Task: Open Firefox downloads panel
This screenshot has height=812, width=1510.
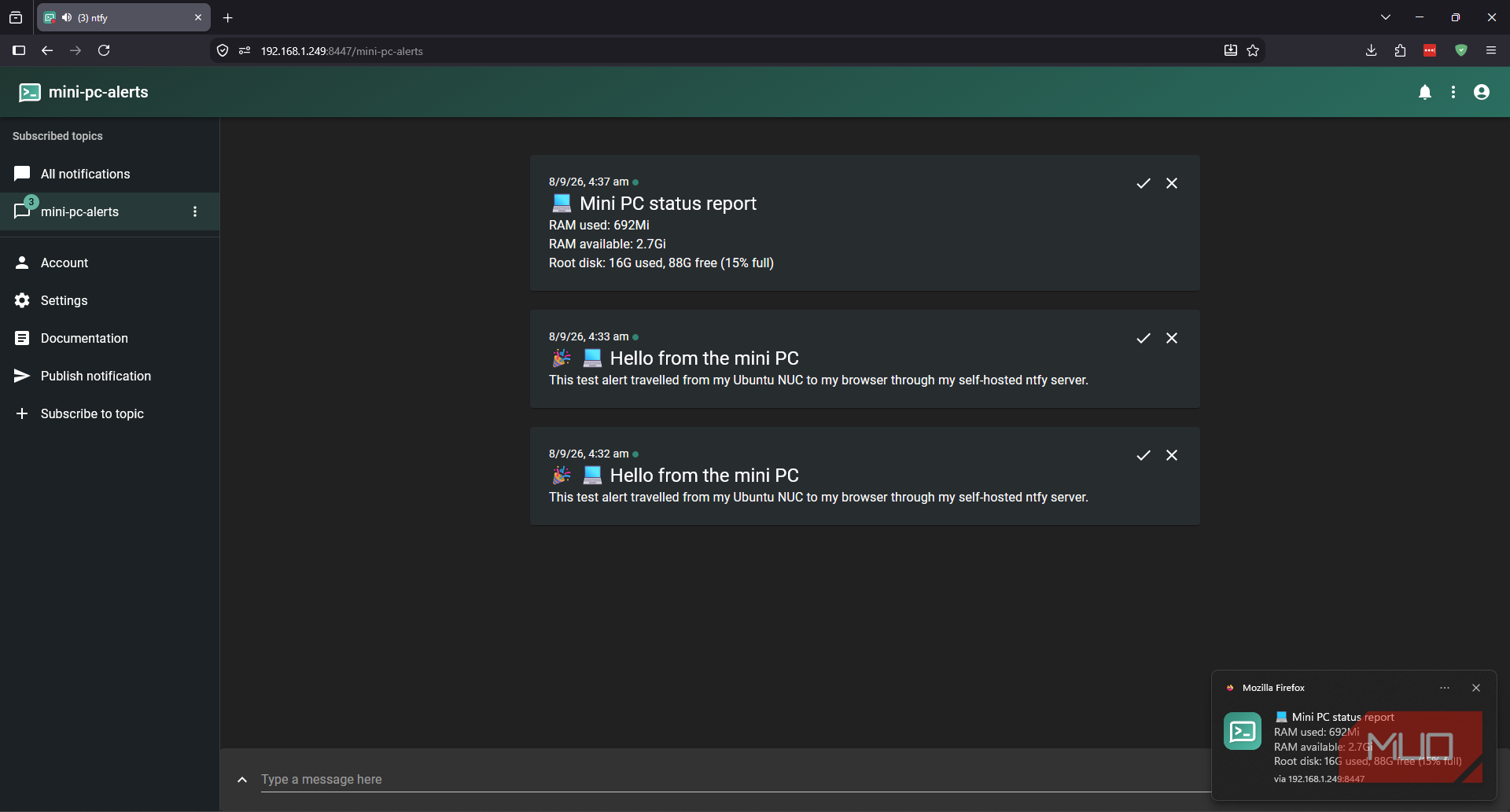Action: [1371, 50]
